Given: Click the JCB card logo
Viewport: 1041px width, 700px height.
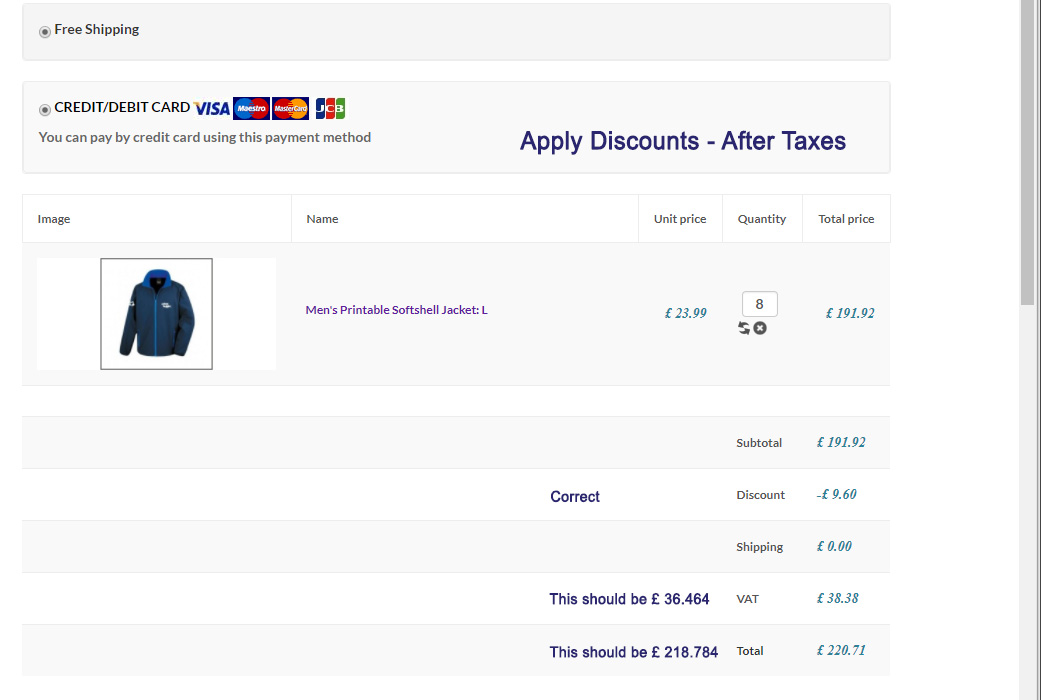Looking at the screenshot, I should pyautogui.click(x=330, y=108).
